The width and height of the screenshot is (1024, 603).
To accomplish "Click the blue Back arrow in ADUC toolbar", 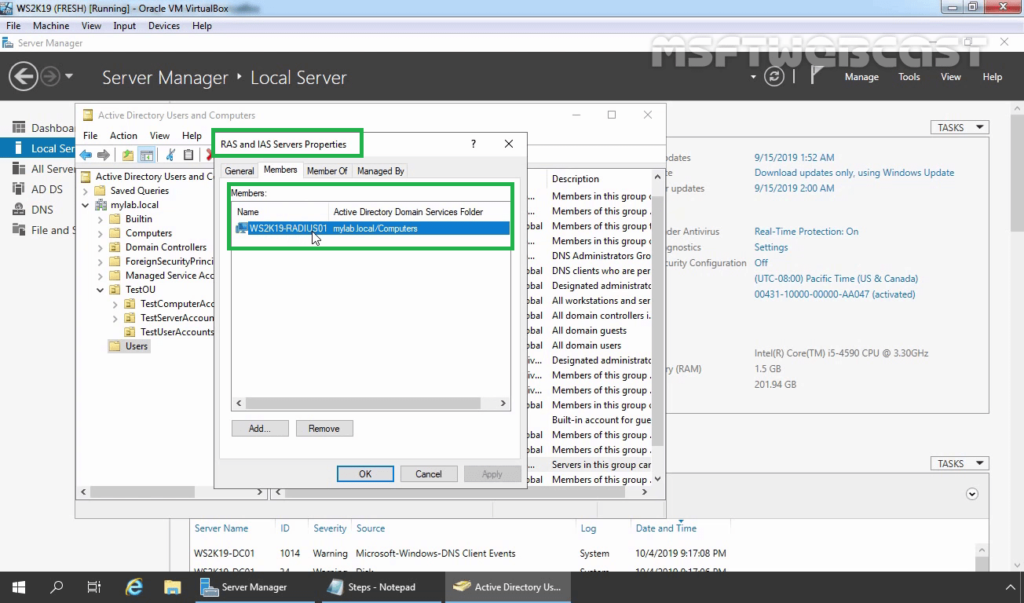I will tap(86, 155).
